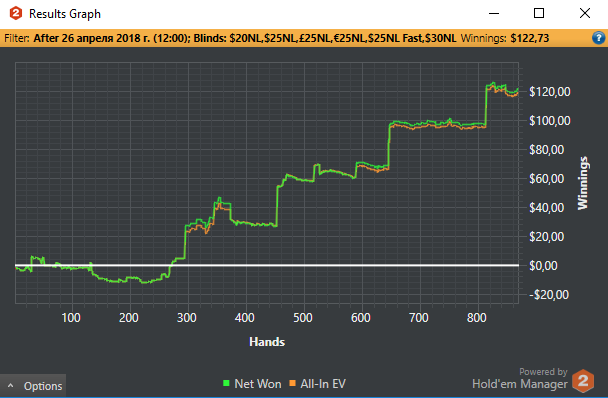Viewport: 608px width, 398px height.
Task: Click the vertical Winnings axis title
Action: tap(583, 183)
